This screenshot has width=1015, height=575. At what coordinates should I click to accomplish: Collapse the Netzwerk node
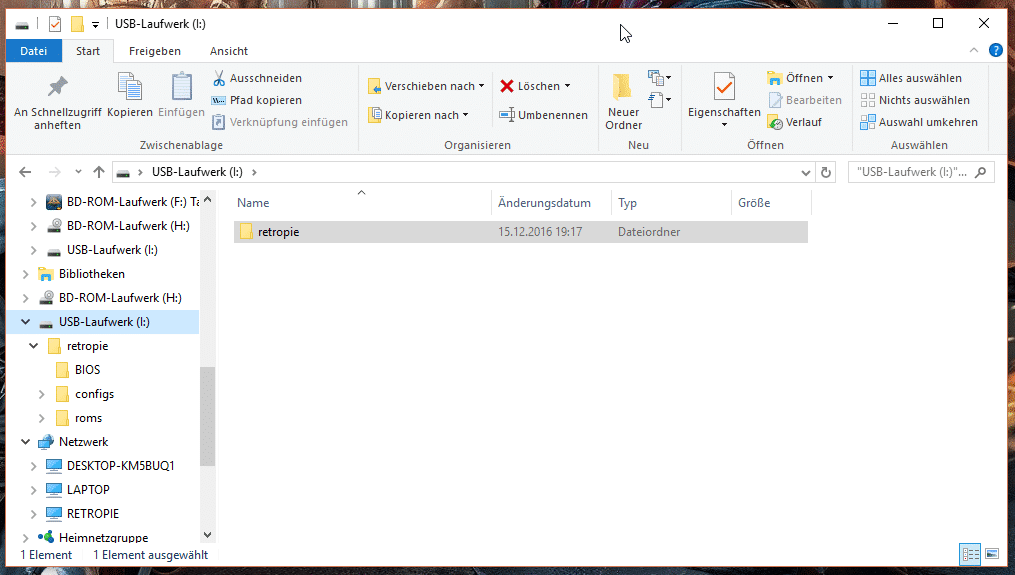(x=25, y=442)
